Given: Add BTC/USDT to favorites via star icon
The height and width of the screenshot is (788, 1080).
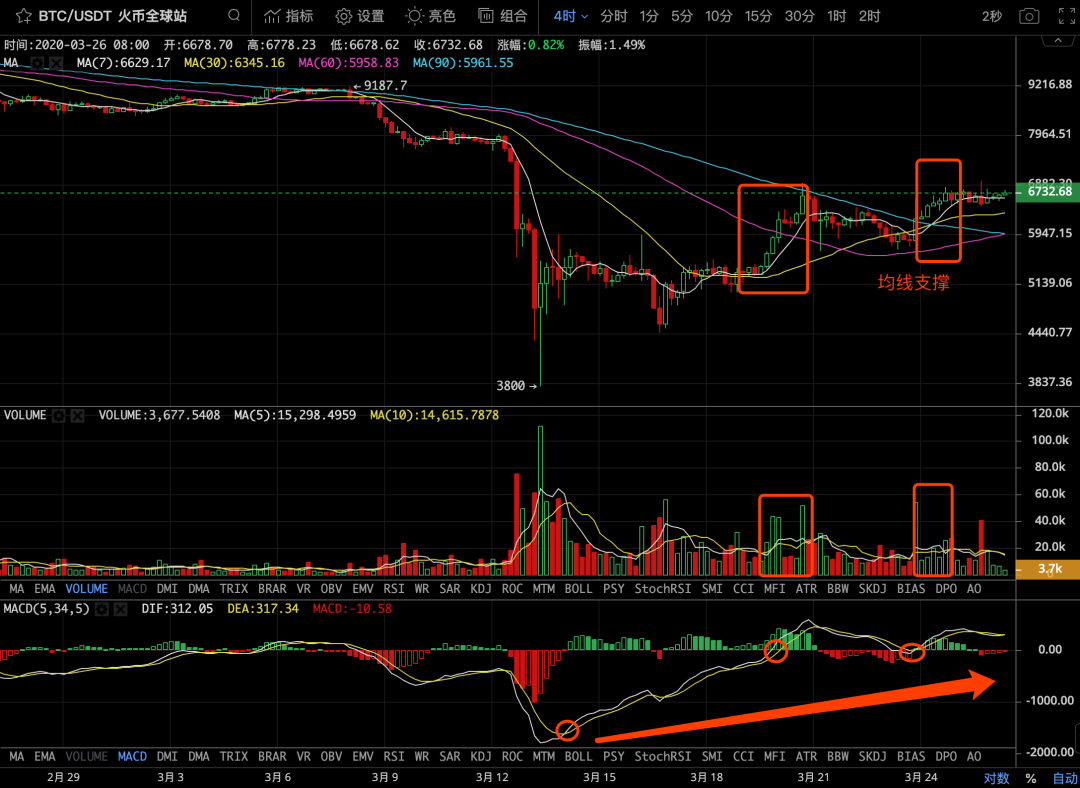Looking at the screenshot, I should 23,16.
